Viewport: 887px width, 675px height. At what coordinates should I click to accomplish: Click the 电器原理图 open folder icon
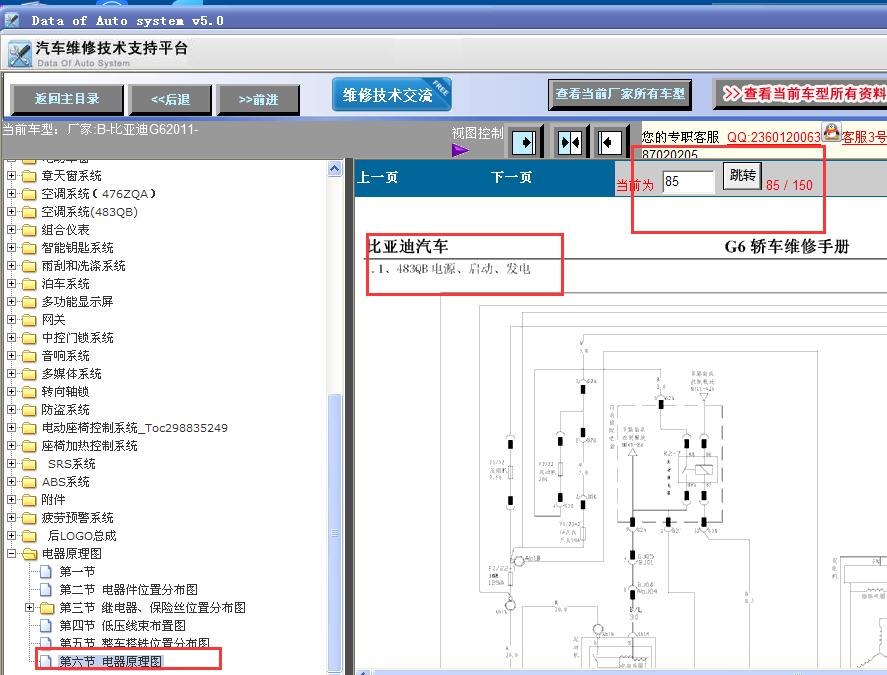pos(29,554)
